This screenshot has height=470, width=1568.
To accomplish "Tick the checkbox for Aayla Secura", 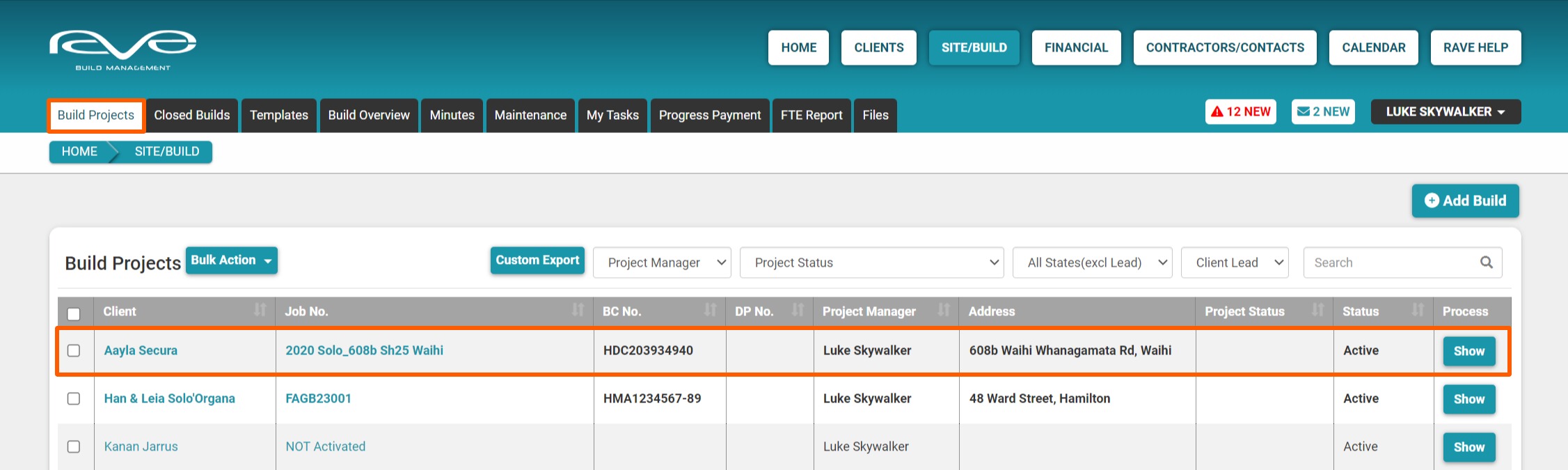I will pos(74,350).
